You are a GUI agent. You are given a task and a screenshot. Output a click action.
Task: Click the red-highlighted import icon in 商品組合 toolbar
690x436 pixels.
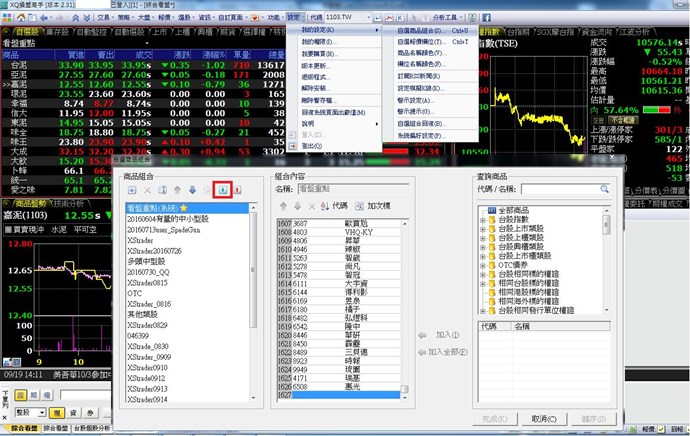tap(222, 189)
